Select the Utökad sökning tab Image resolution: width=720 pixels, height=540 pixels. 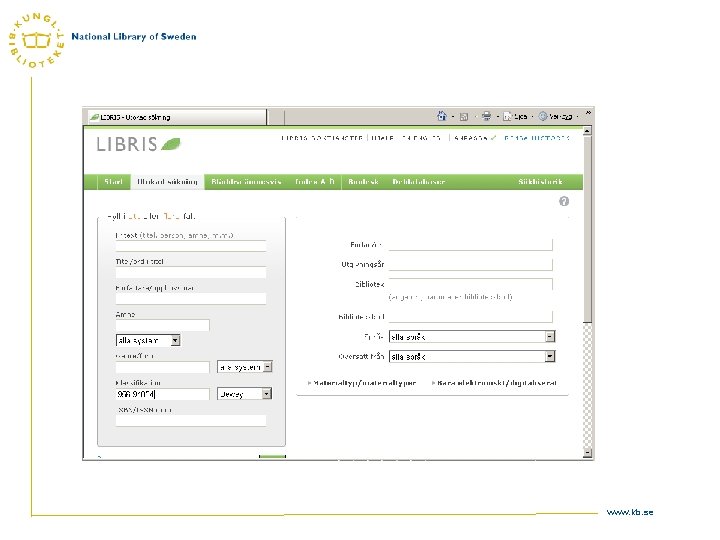point(167,182)
